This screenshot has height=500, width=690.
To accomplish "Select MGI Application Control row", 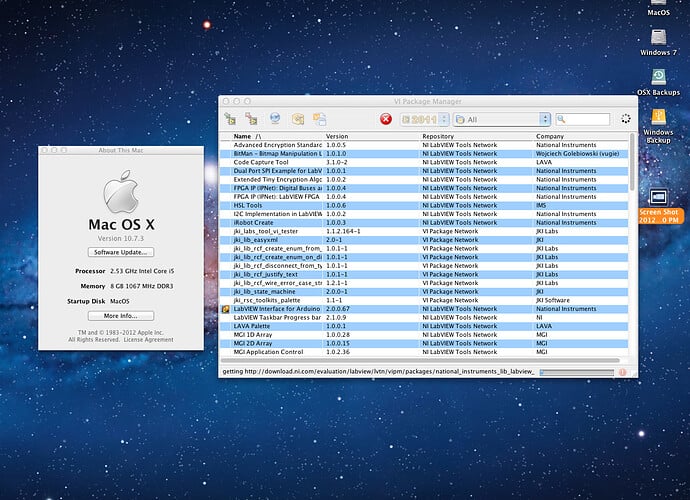I will click(424, 352).
